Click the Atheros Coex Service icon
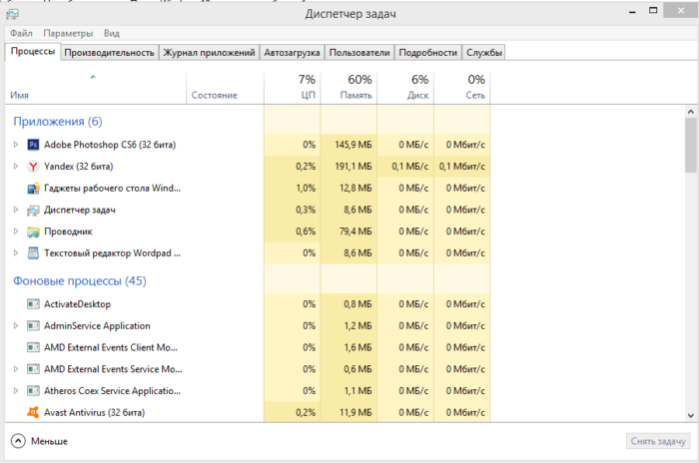 click(x=33, y=391)
